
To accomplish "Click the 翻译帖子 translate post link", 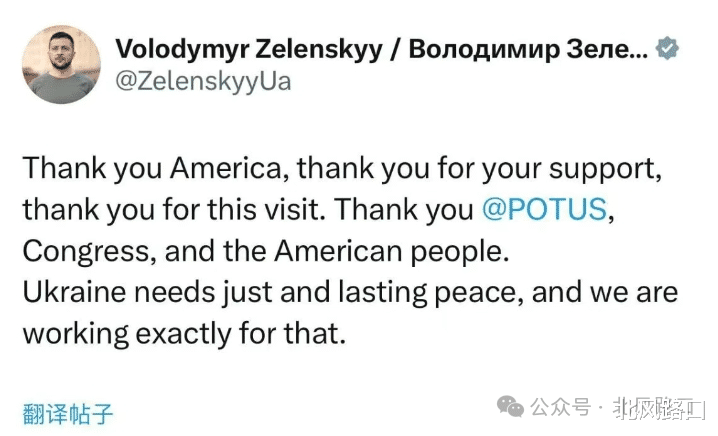I will point(67,412).
